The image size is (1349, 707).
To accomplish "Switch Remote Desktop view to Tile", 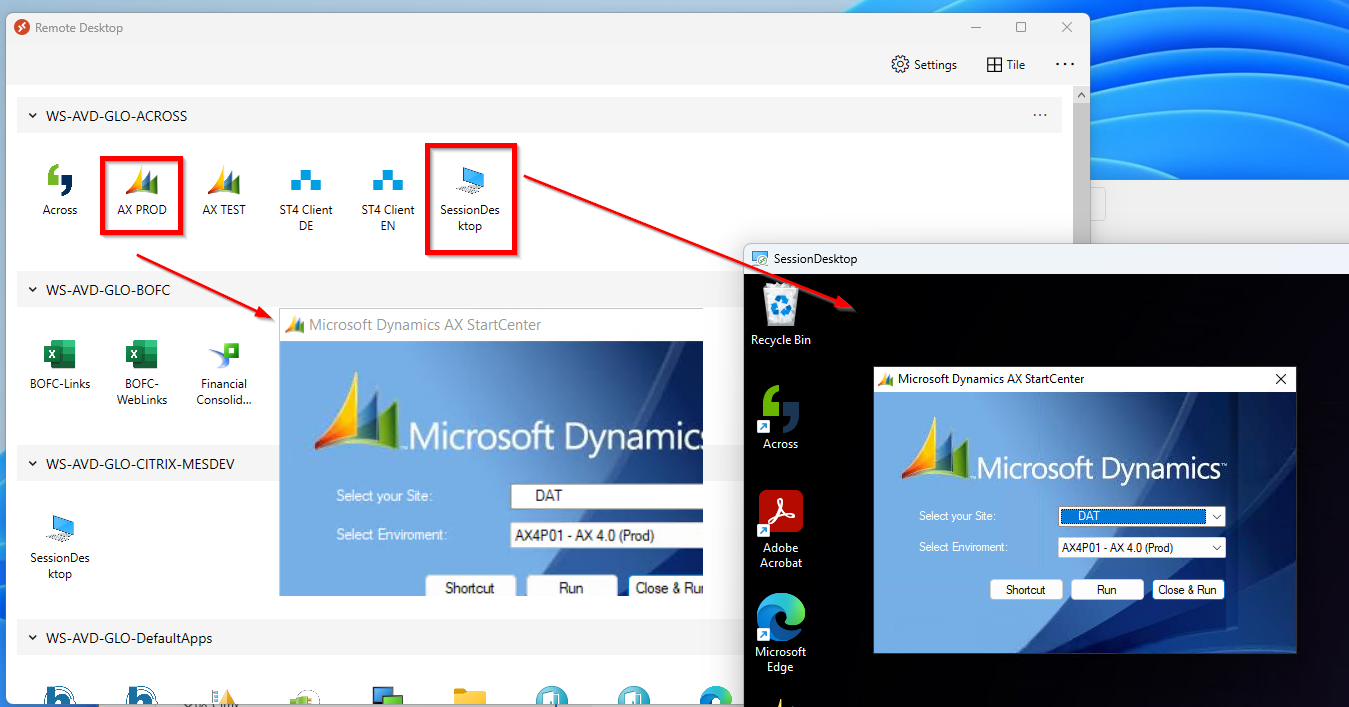I will pos(1006,64).
